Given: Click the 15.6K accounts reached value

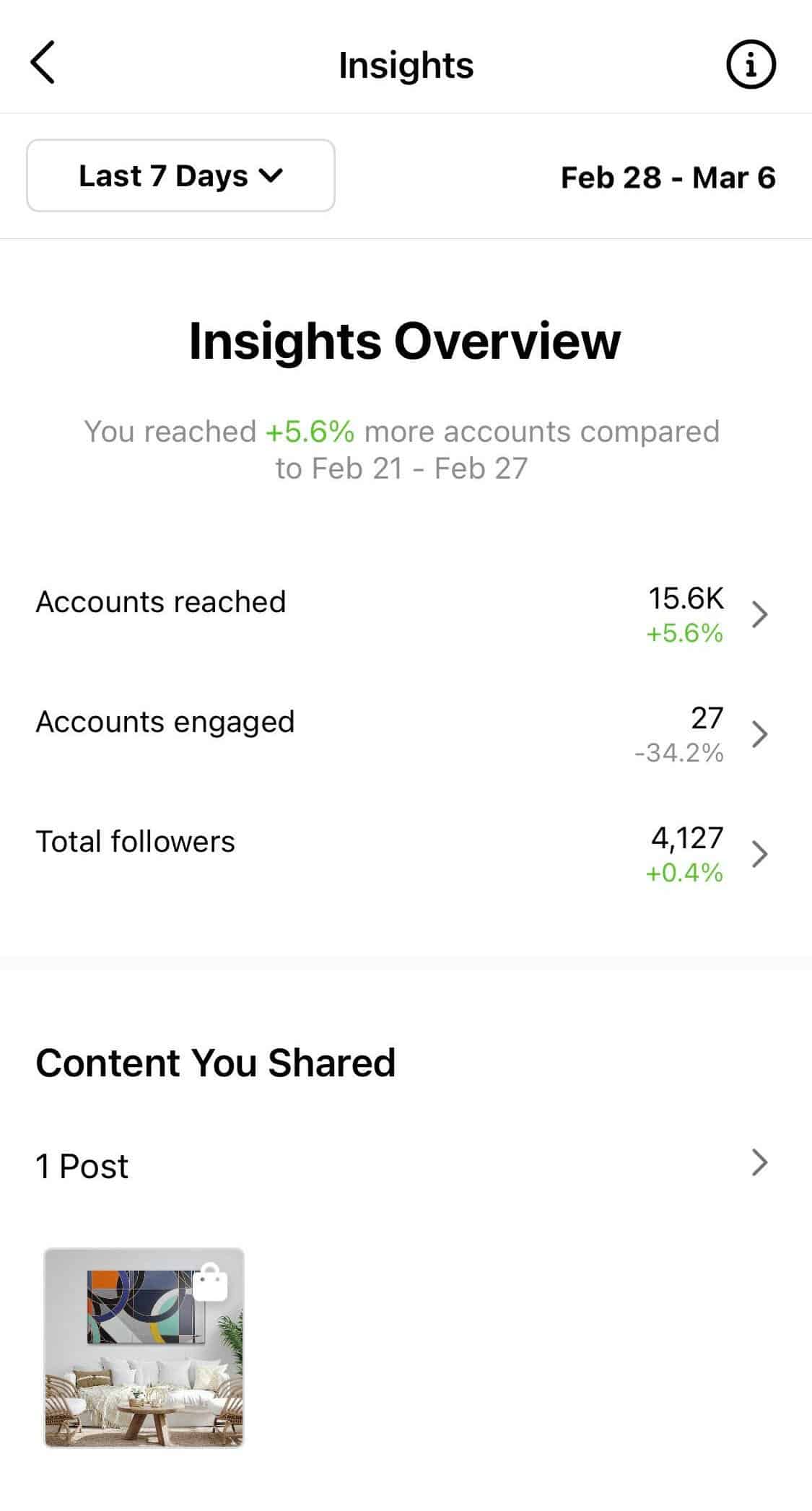Looking at the screenshot, I should point(685,598).
